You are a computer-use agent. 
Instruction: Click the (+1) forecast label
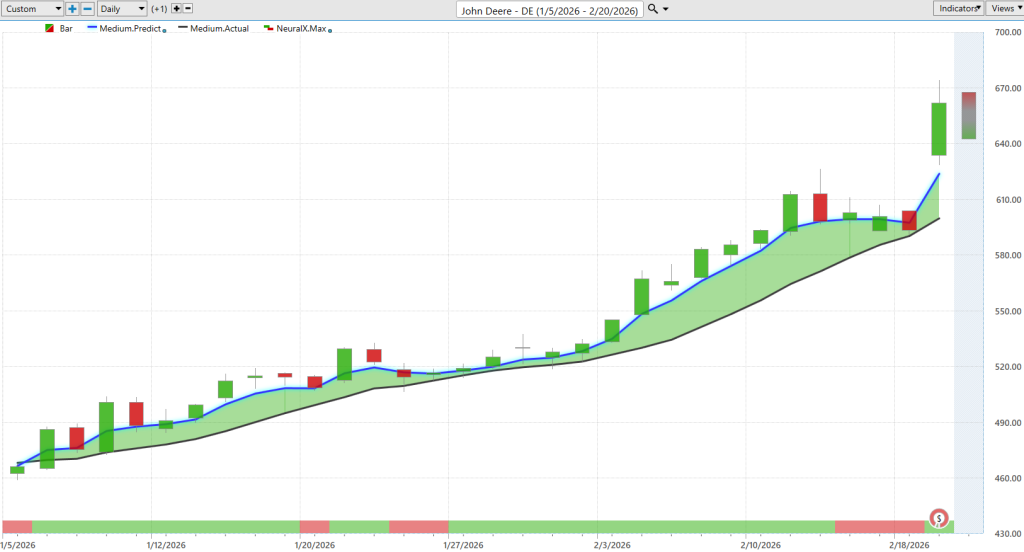coord(159,9)
